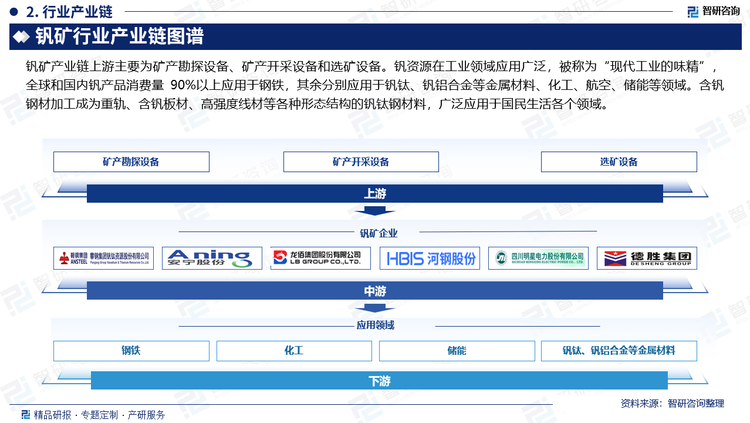The image size is (750, 423).
Task: Click the blue bullet beside 2. 行业产业链
Action: pos(14,11)
